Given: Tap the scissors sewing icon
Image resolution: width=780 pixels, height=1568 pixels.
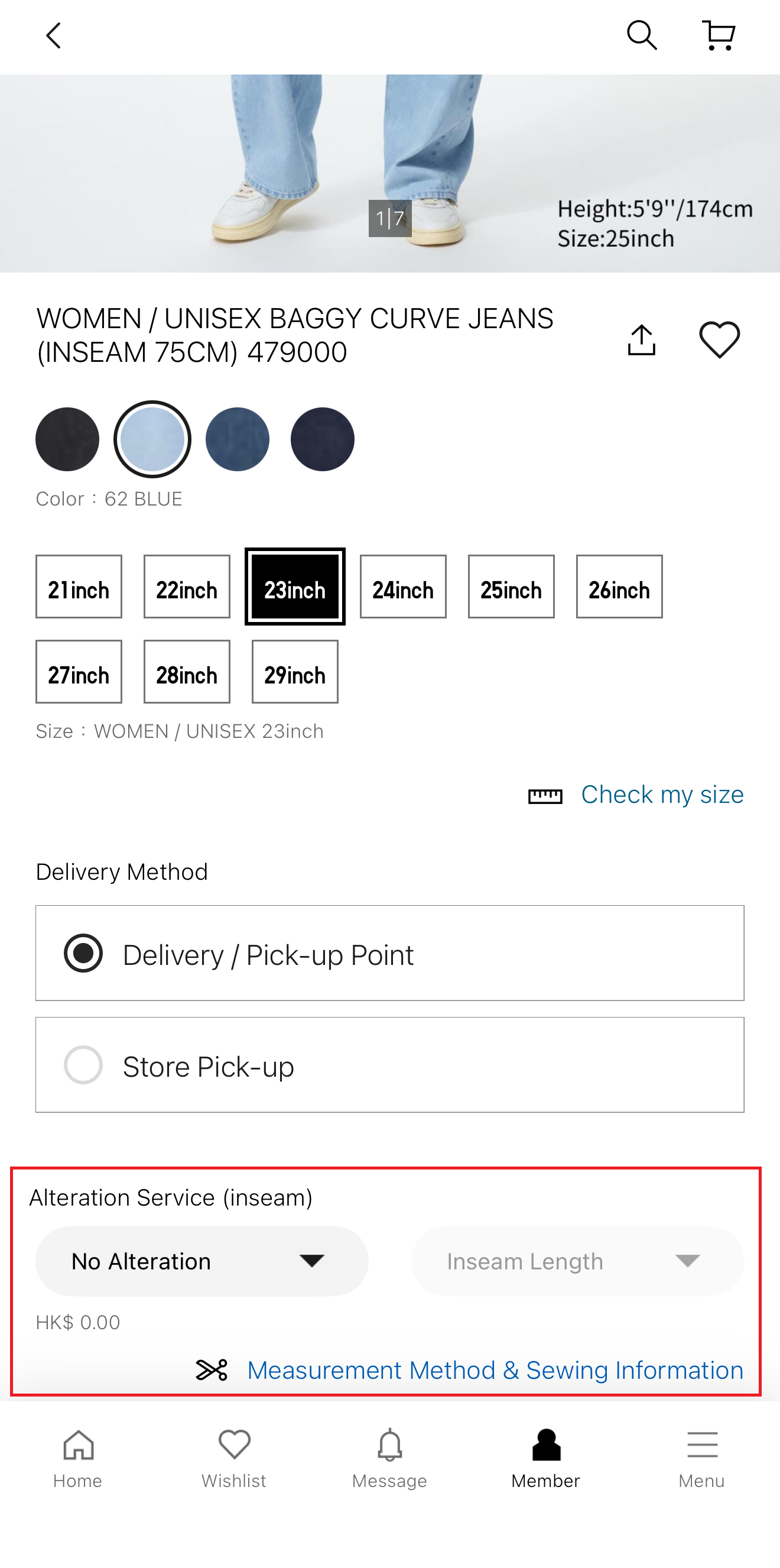Looking at the screenshot, I should [212, 1369].
